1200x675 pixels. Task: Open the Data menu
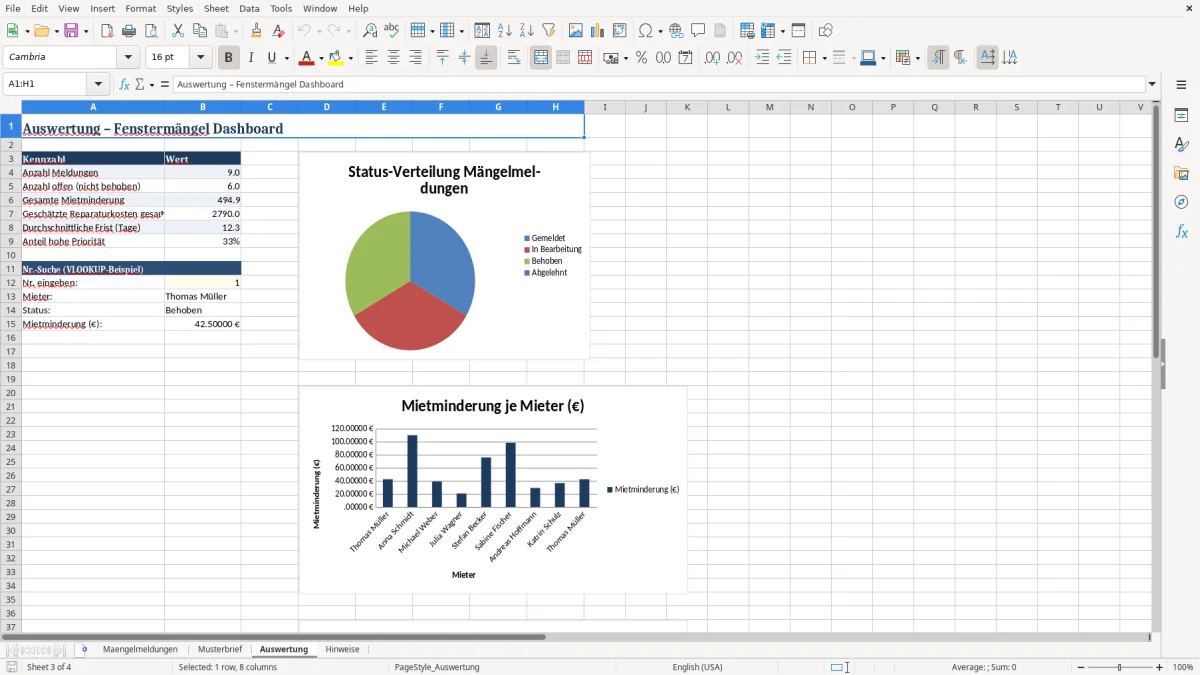click(249, 8)
